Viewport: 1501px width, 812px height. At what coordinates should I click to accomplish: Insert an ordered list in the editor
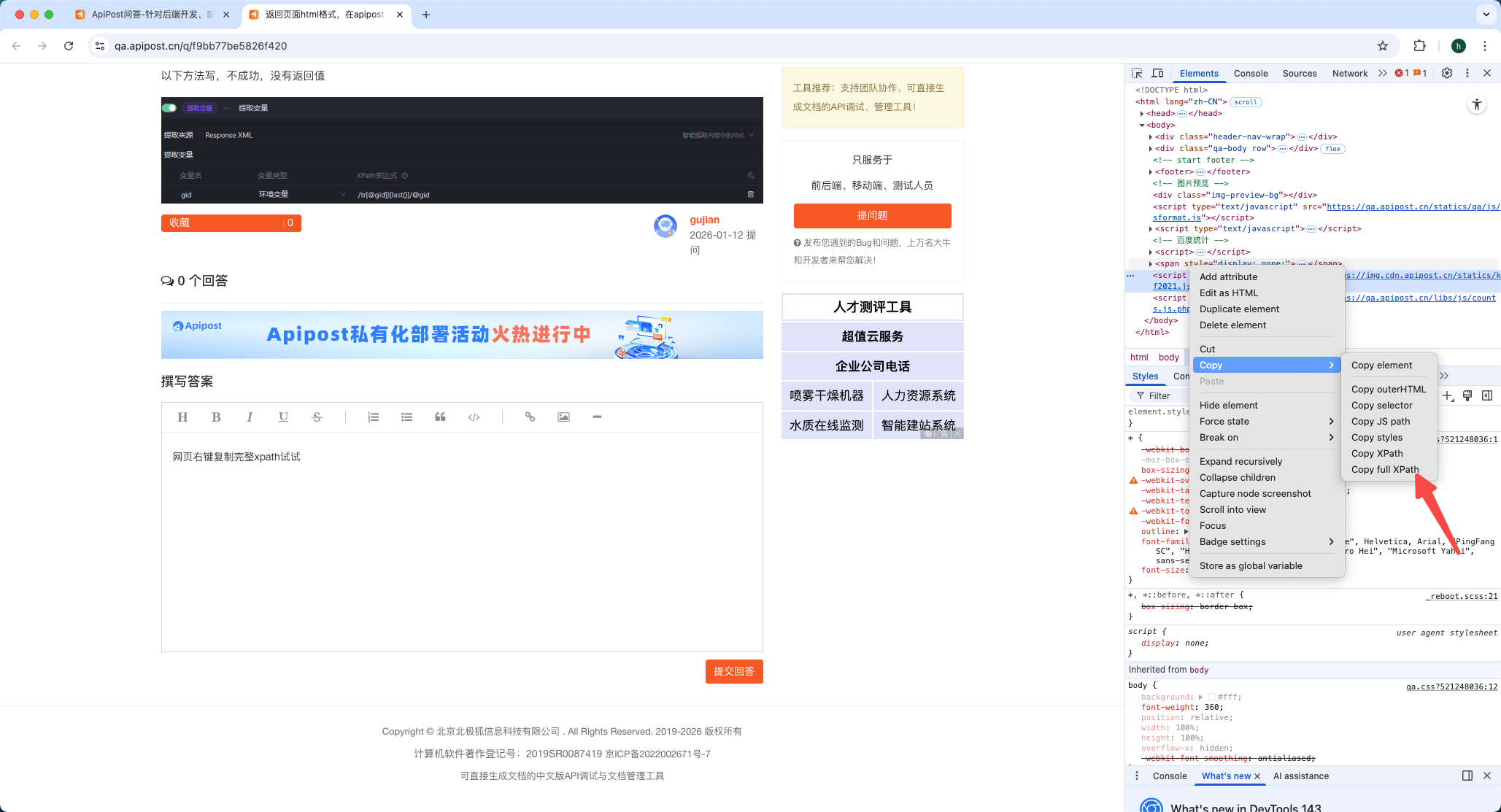pos(373,417)
